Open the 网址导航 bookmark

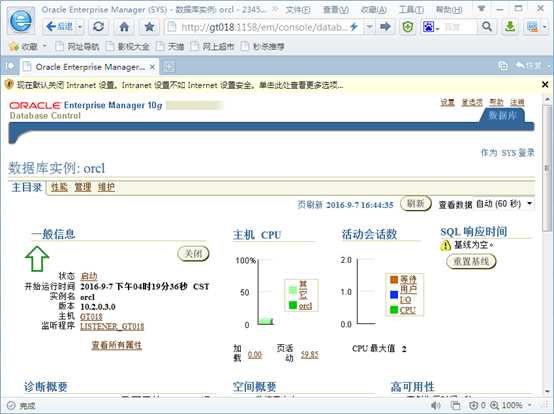pyautogui.click(x=77, y=46)
